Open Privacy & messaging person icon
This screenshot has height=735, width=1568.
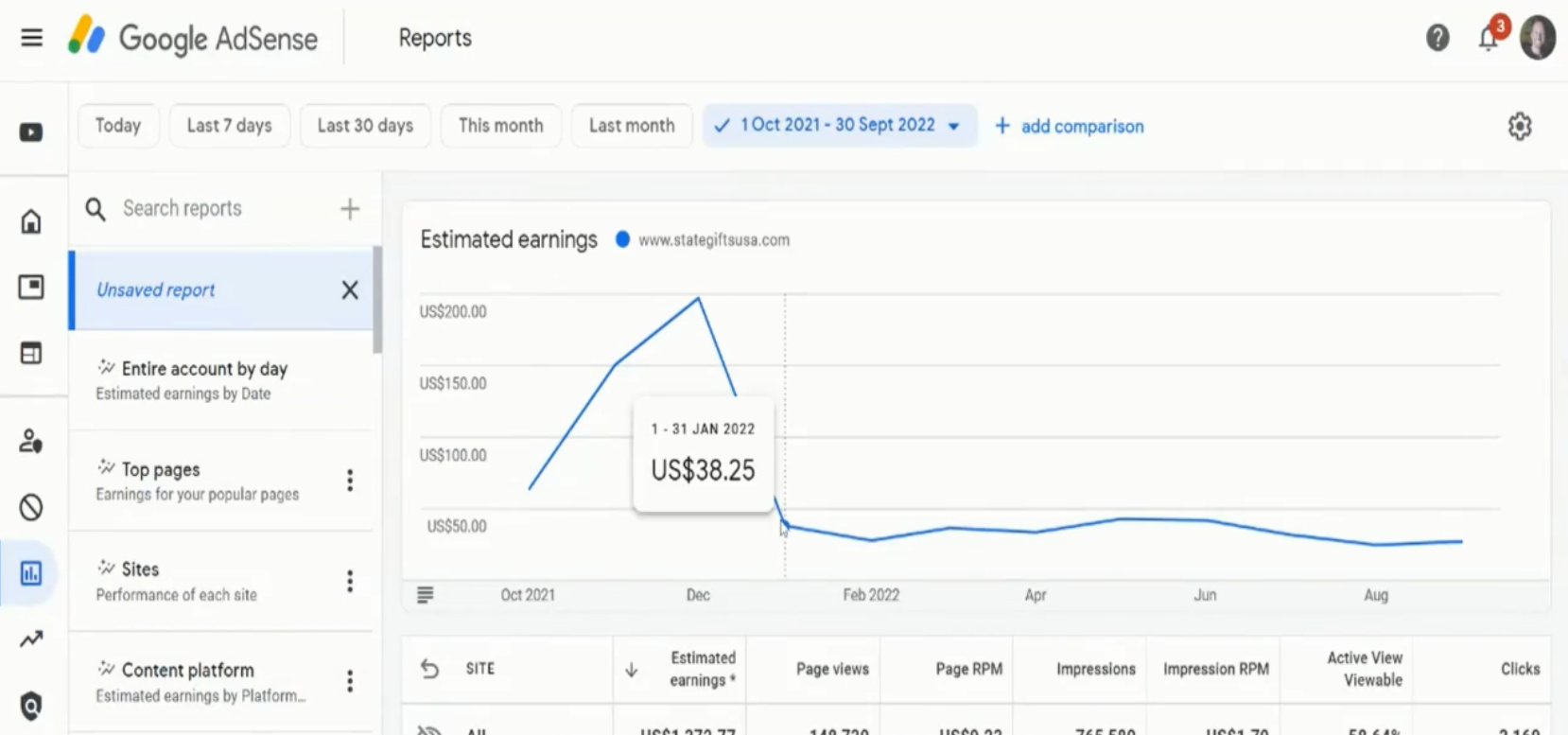click(x=31, y=441)
